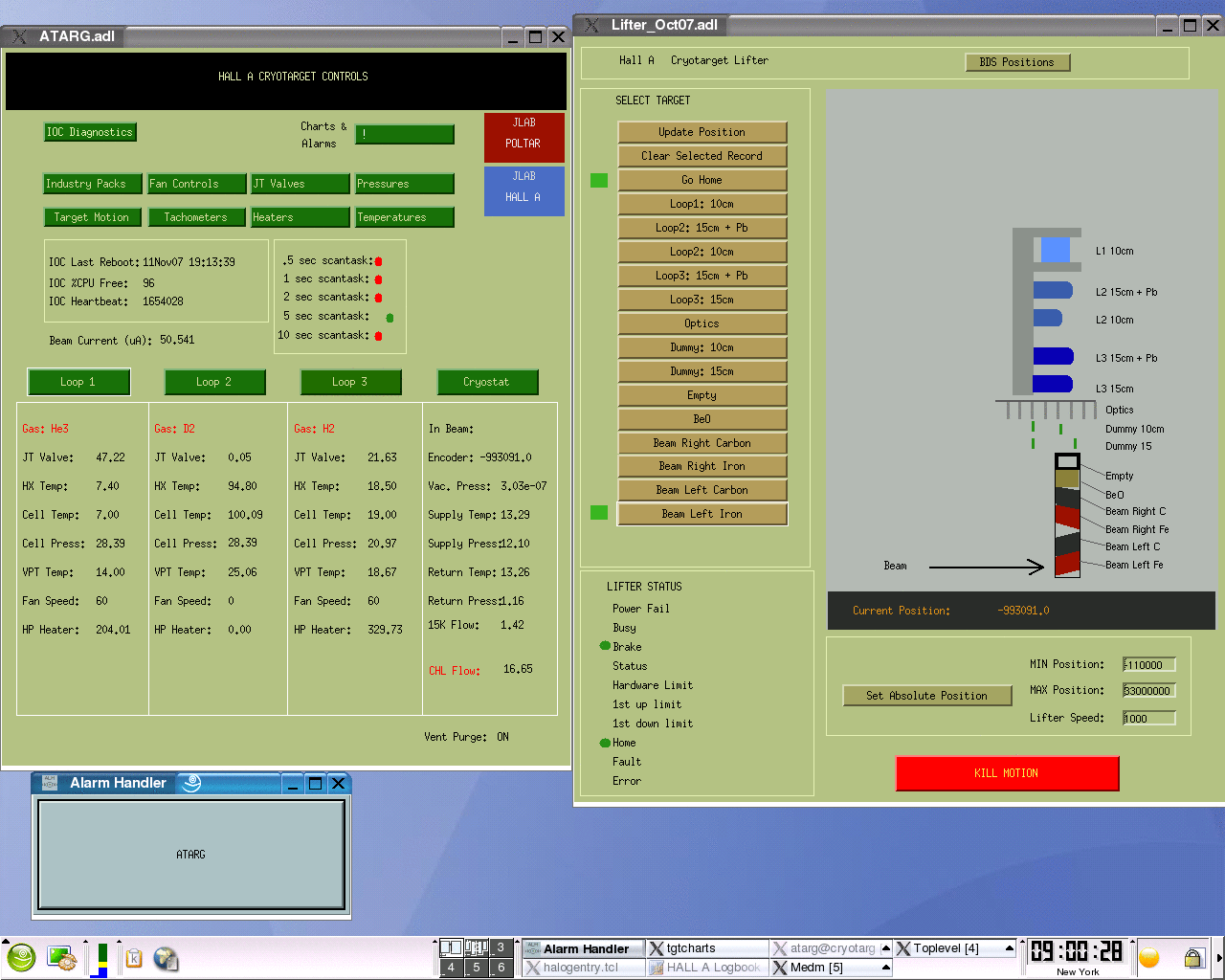The height and width of the screenshot is (980, 1225).
Task: Open the Heaters menu
Action: tap(301, 217)
